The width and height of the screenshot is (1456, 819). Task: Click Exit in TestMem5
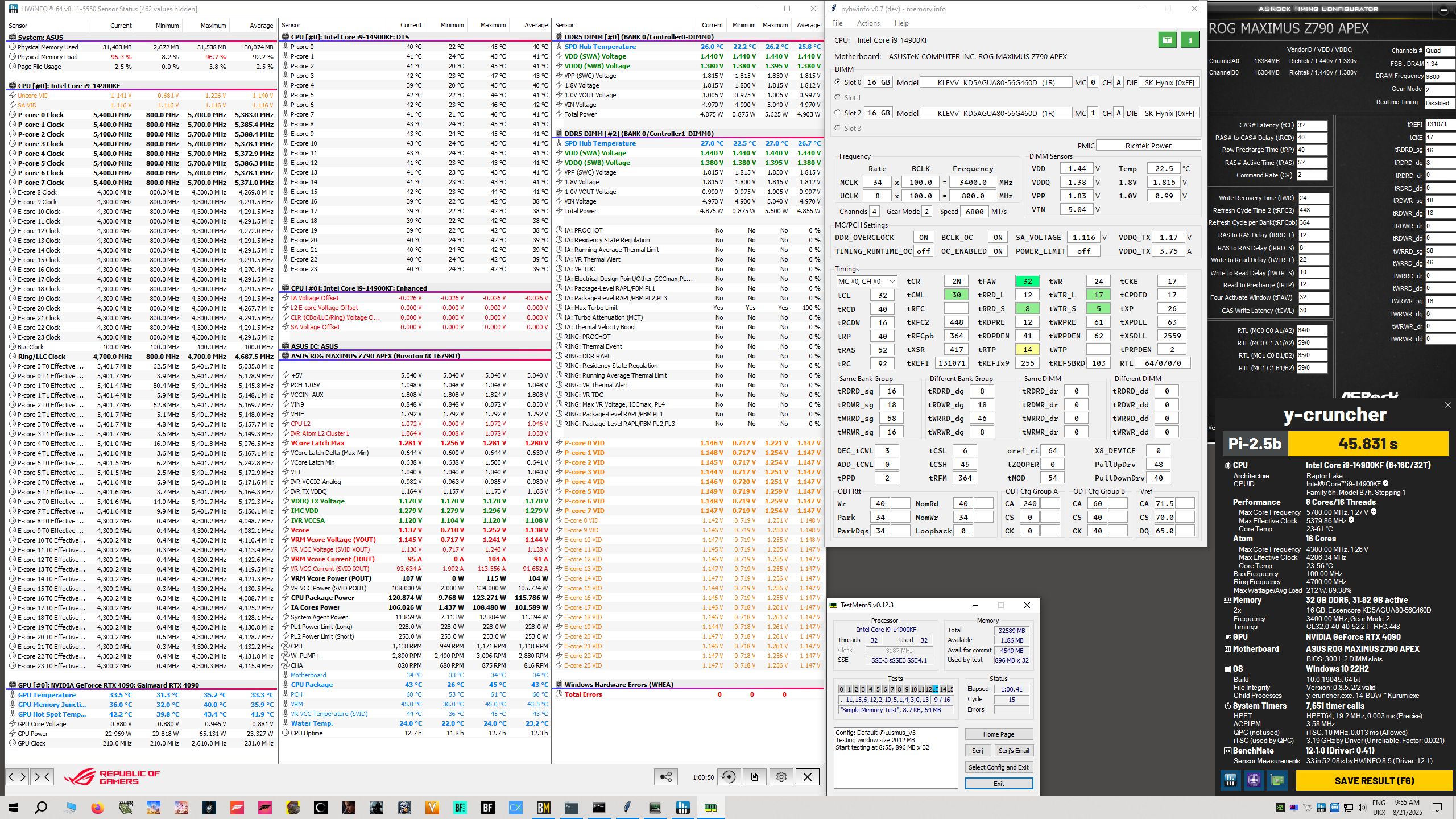(999, 784)
